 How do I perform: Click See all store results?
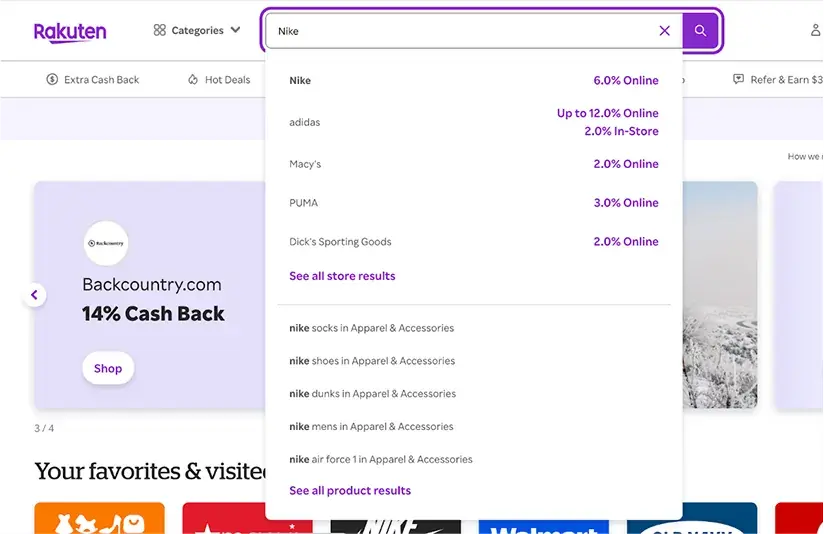[342, 276]
